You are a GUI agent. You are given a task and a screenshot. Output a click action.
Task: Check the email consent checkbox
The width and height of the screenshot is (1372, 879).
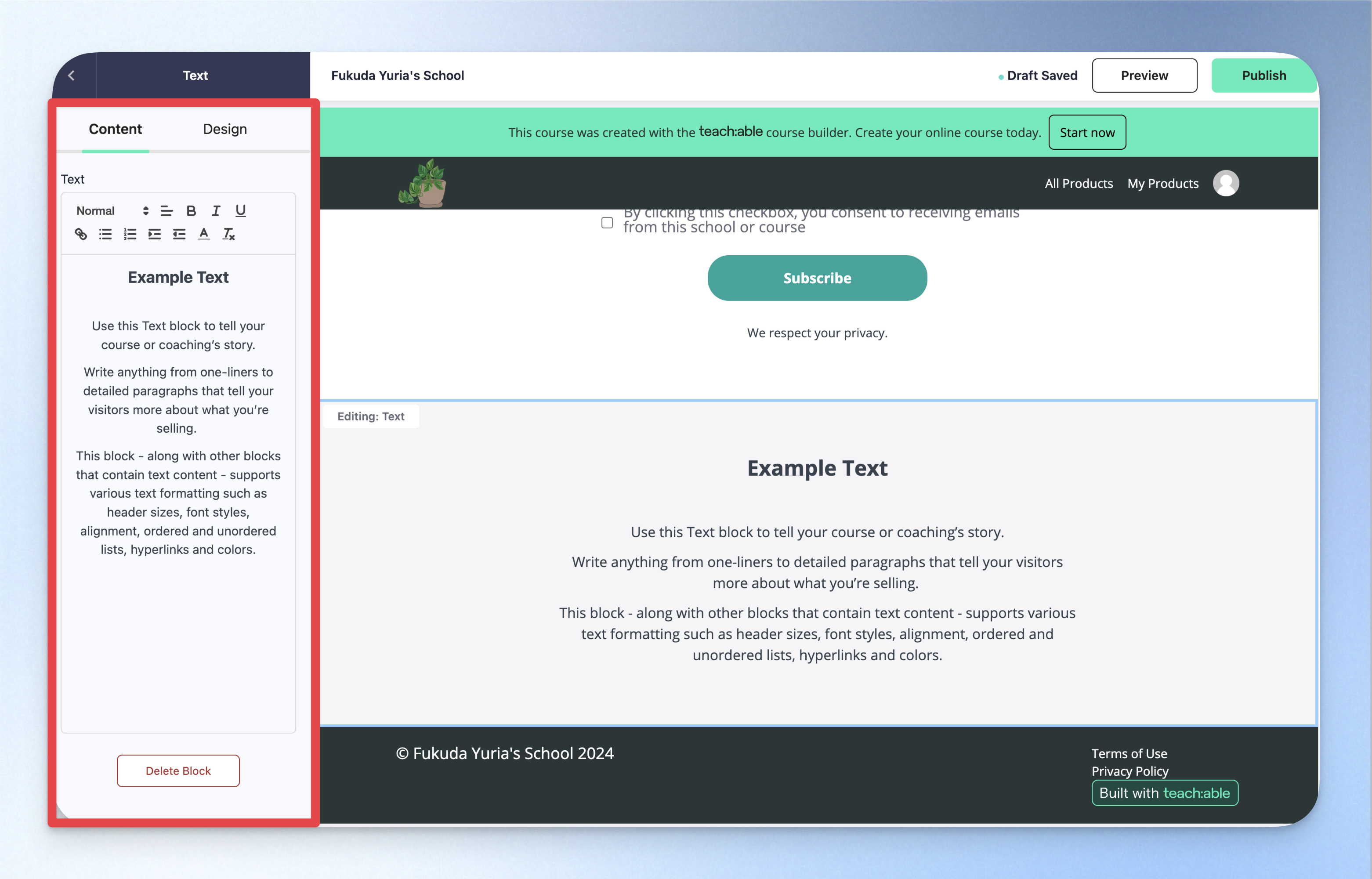607,222
